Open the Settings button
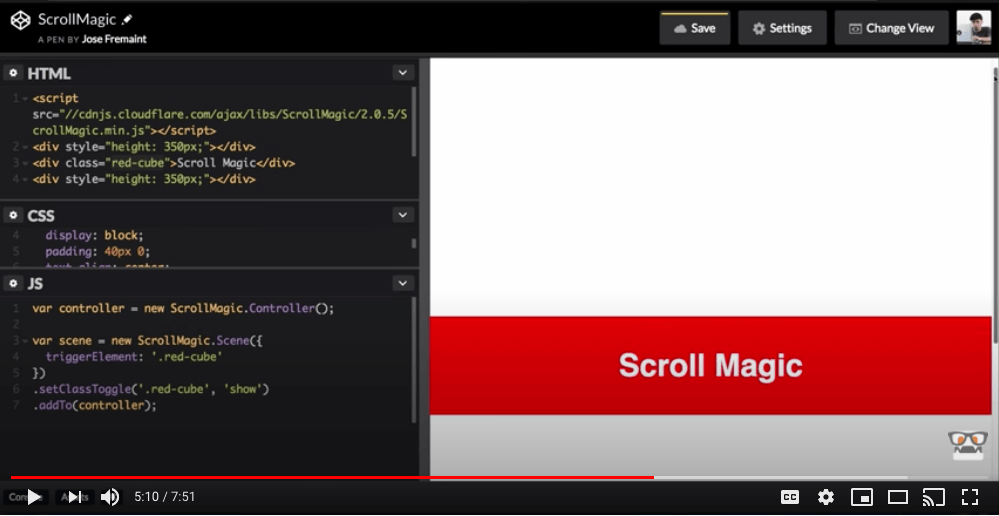Image resolution: width=999 pixels, height=516 pixels. (782, 28)
